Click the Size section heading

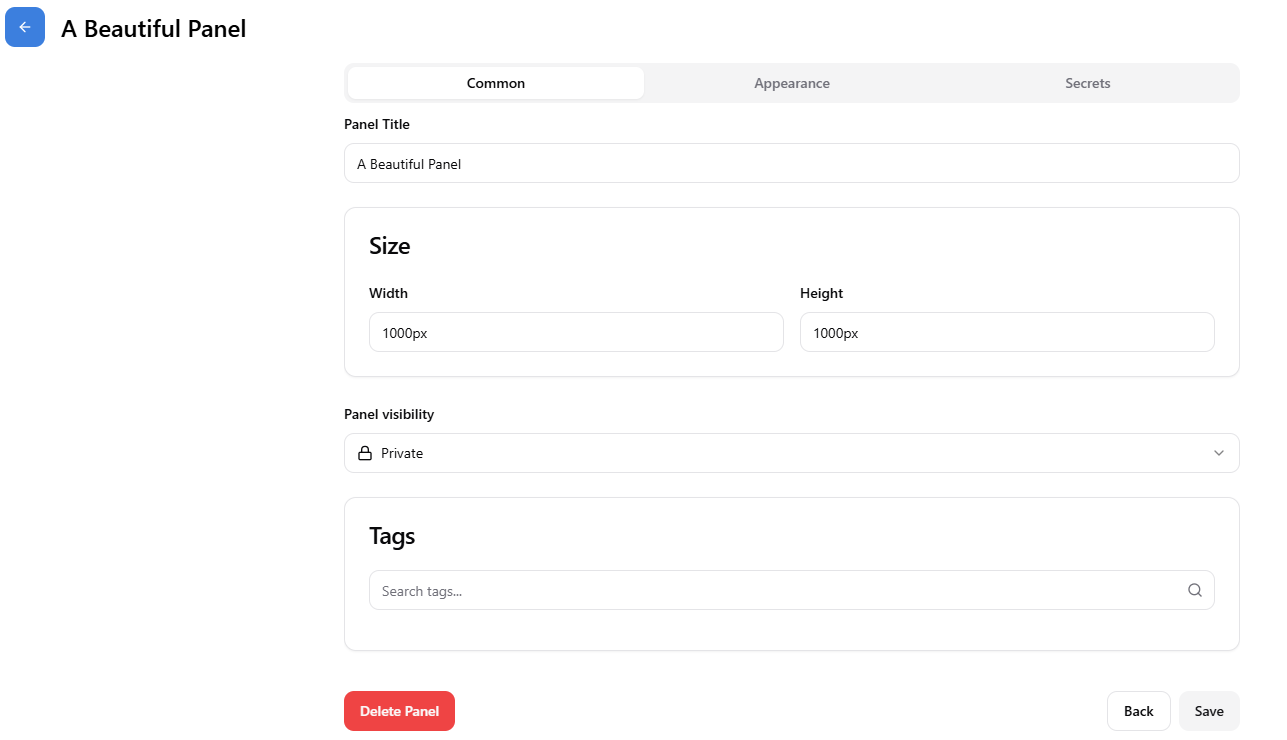(x=389, y=245)
